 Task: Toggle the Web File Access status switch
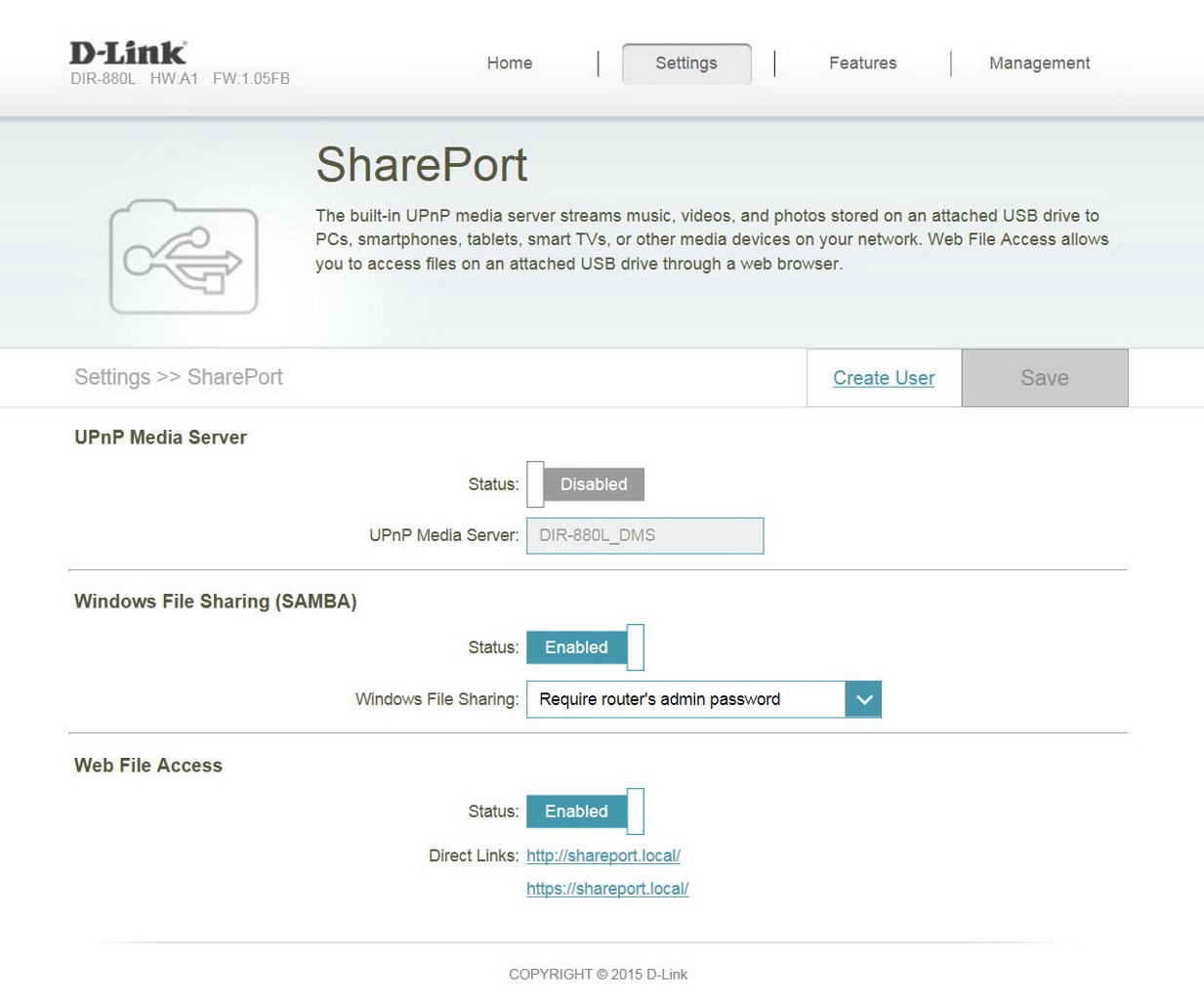click(x=585, y=812)
